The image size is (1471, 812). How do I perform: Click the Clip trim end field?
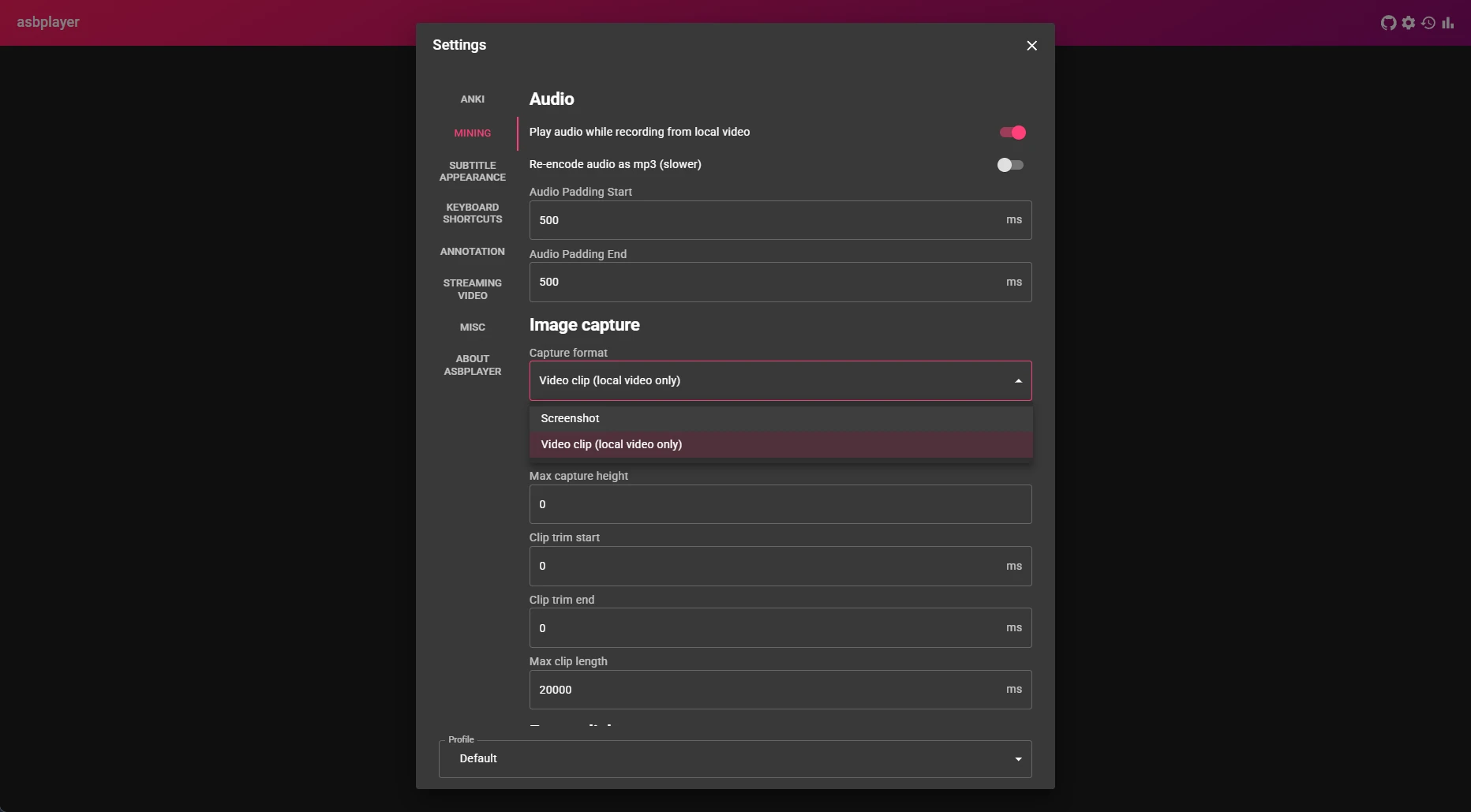pos(780,628)
